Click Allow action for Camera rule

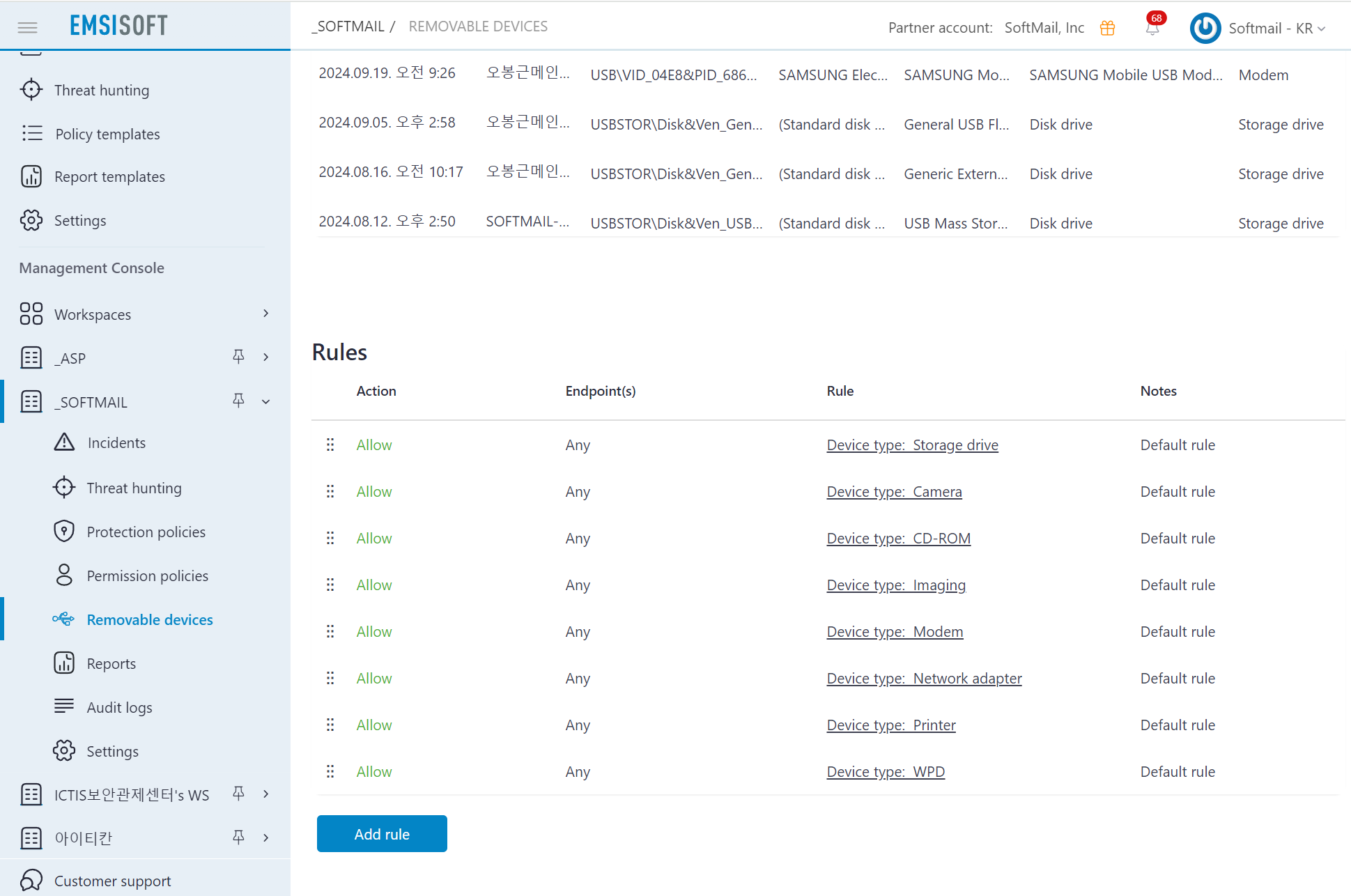point(374,491)
